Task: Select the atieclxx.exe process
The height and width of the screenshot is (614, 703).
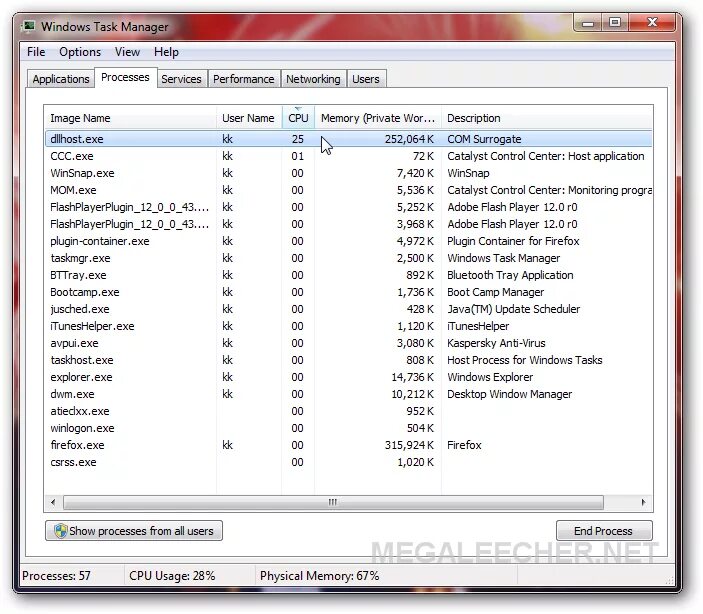Action: (x=348, y=412)
